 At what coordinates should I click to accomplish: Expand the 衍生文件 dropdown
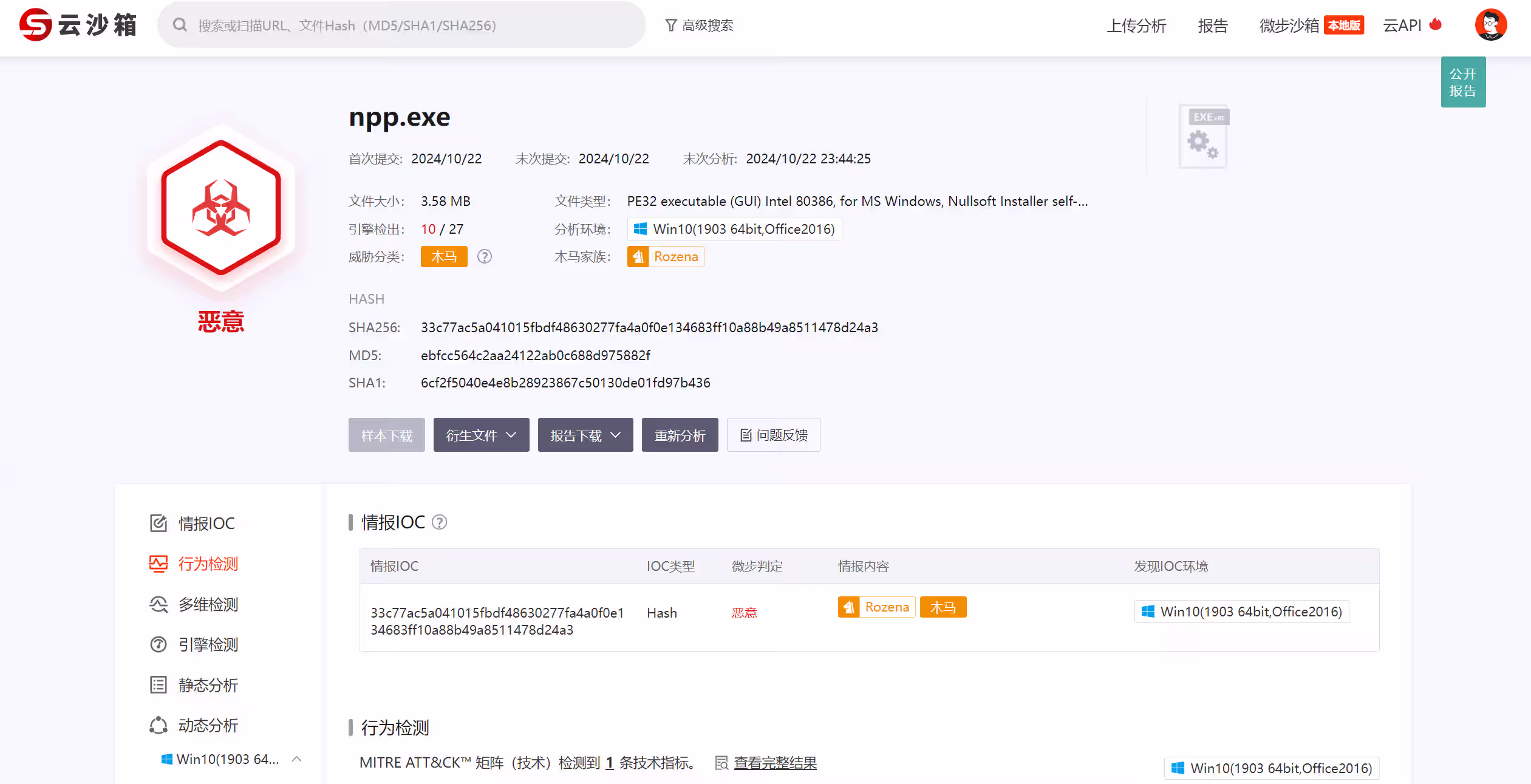click(481, 435)
